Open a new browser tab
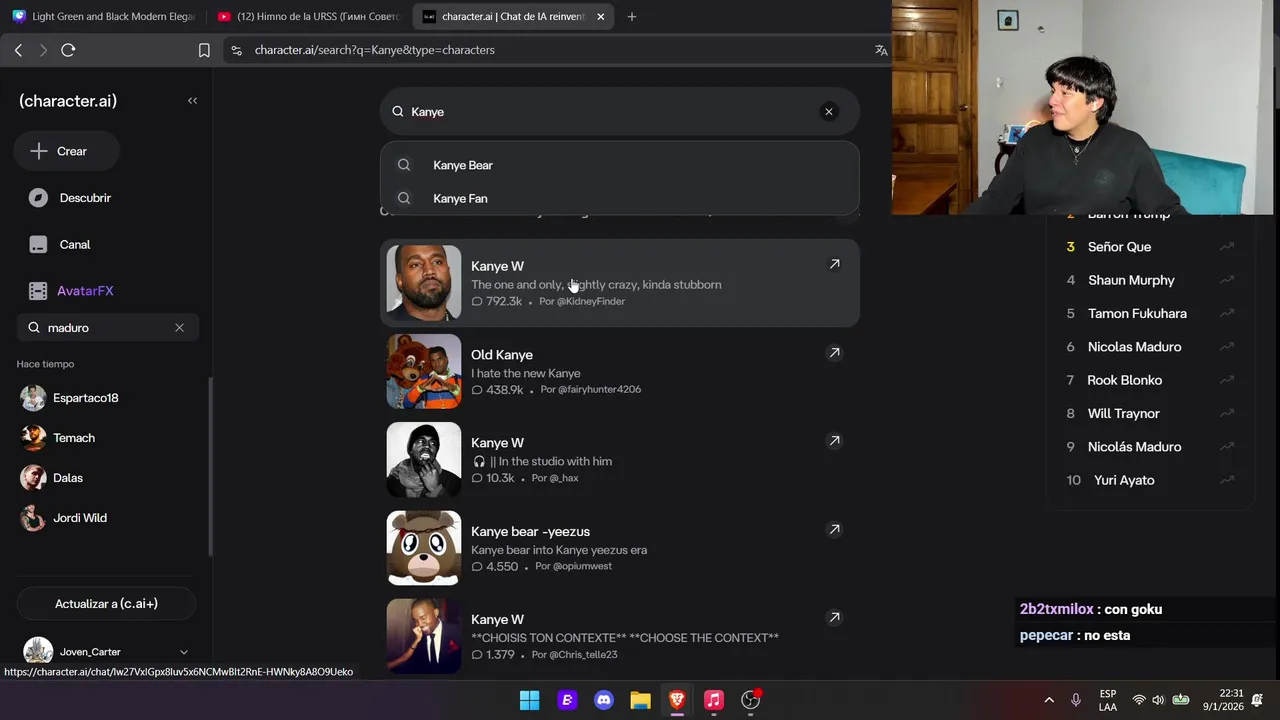The image size is (1280, 720). point(631,16)
